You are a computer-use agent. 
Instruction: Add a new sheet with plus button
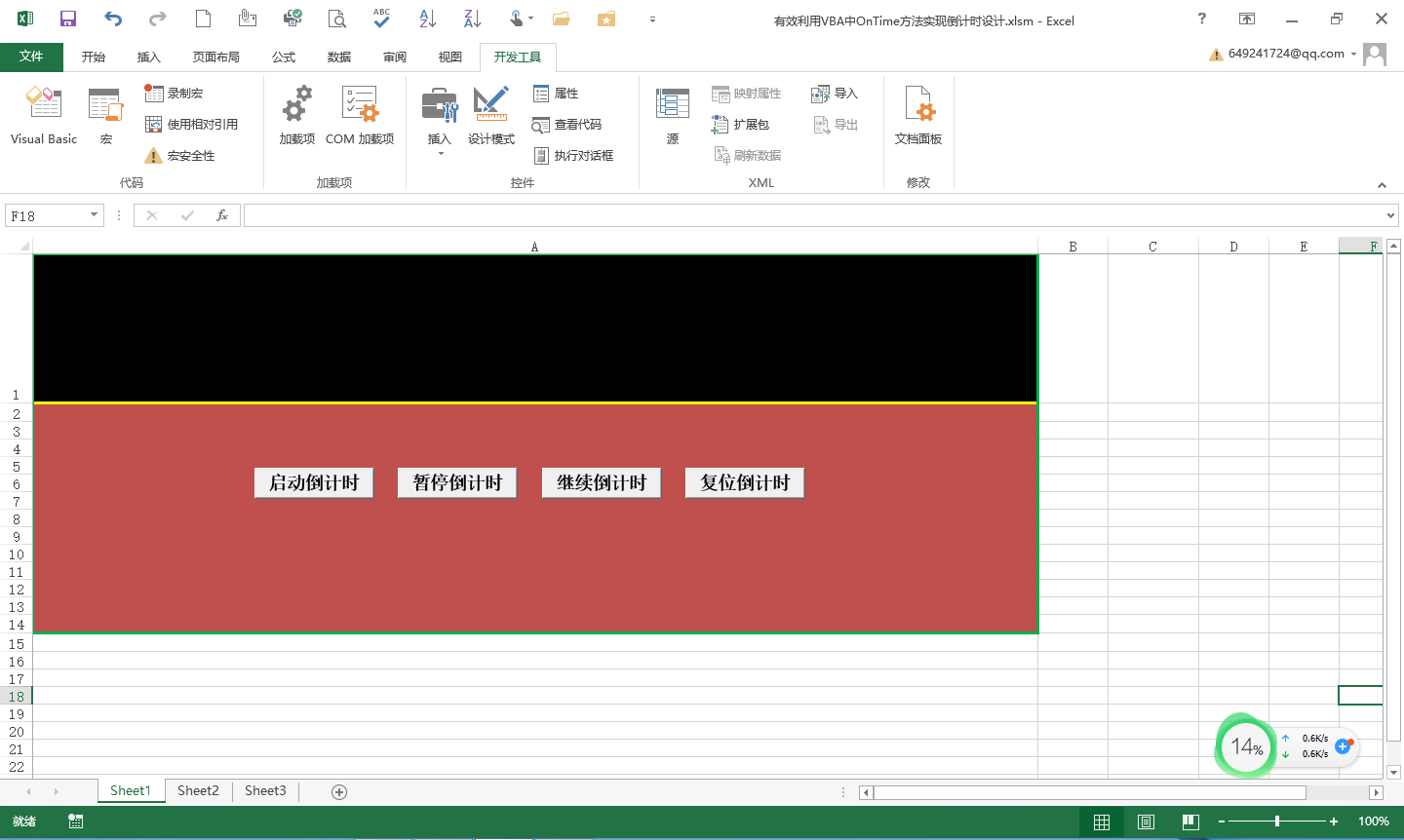(x=339, y=792)
